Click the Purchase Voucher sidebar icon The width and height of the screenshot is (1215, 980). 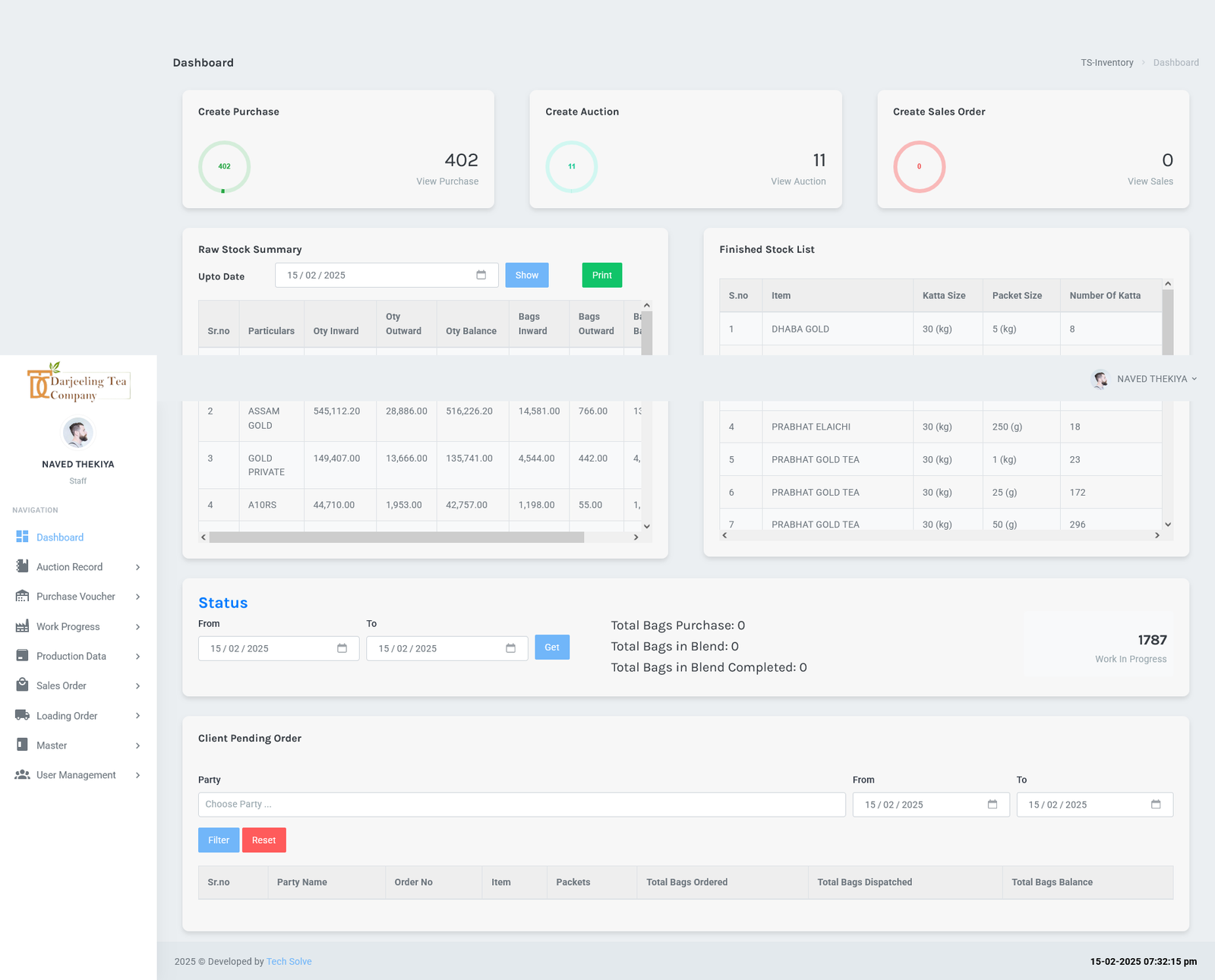[22, 596]
